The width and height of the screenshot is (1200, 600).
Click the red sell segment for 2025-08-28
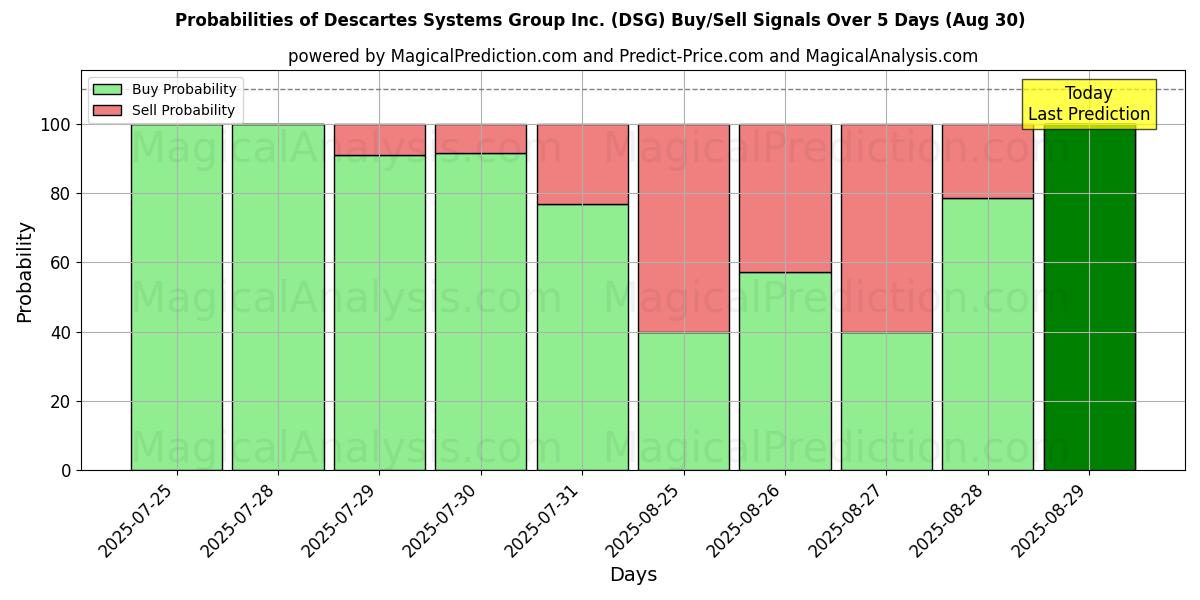point(988,161)
